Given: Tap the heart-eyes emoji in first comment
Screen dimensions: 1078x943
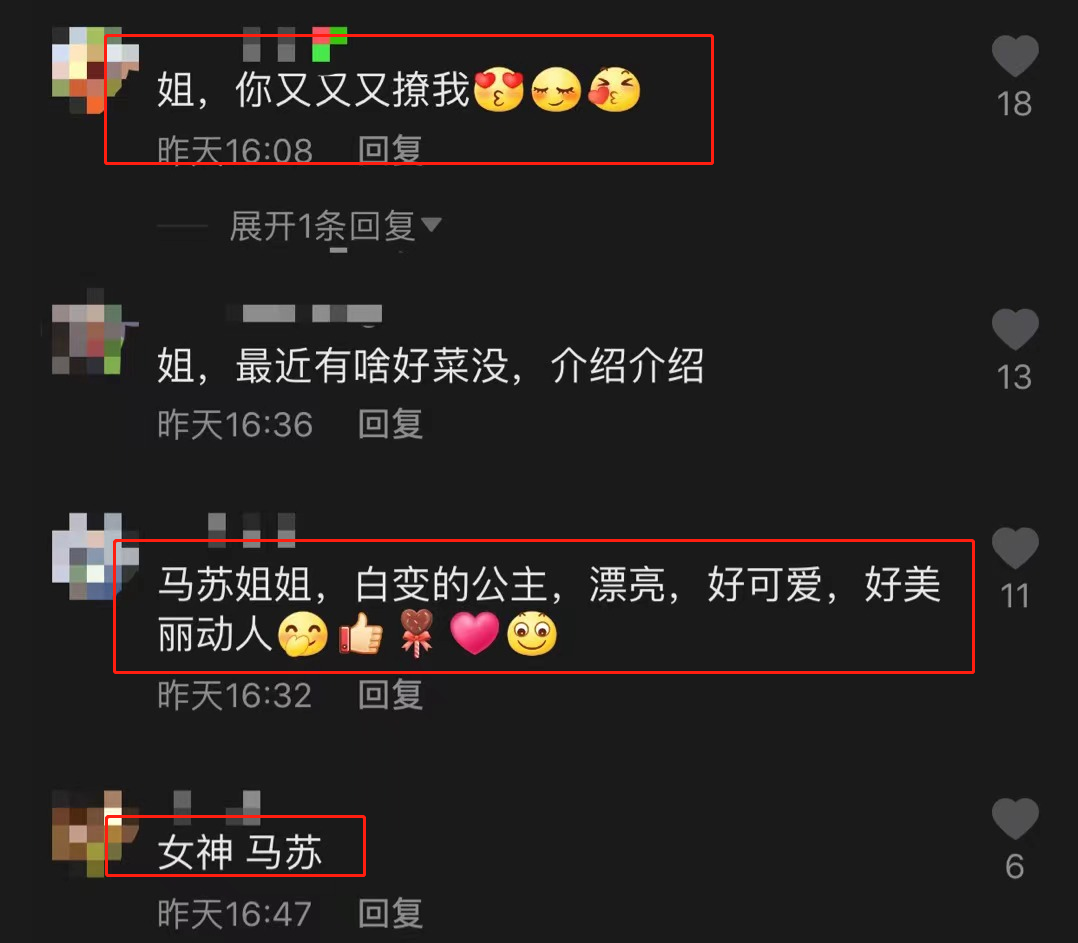Looking at the screenshot, I should 499,89.
